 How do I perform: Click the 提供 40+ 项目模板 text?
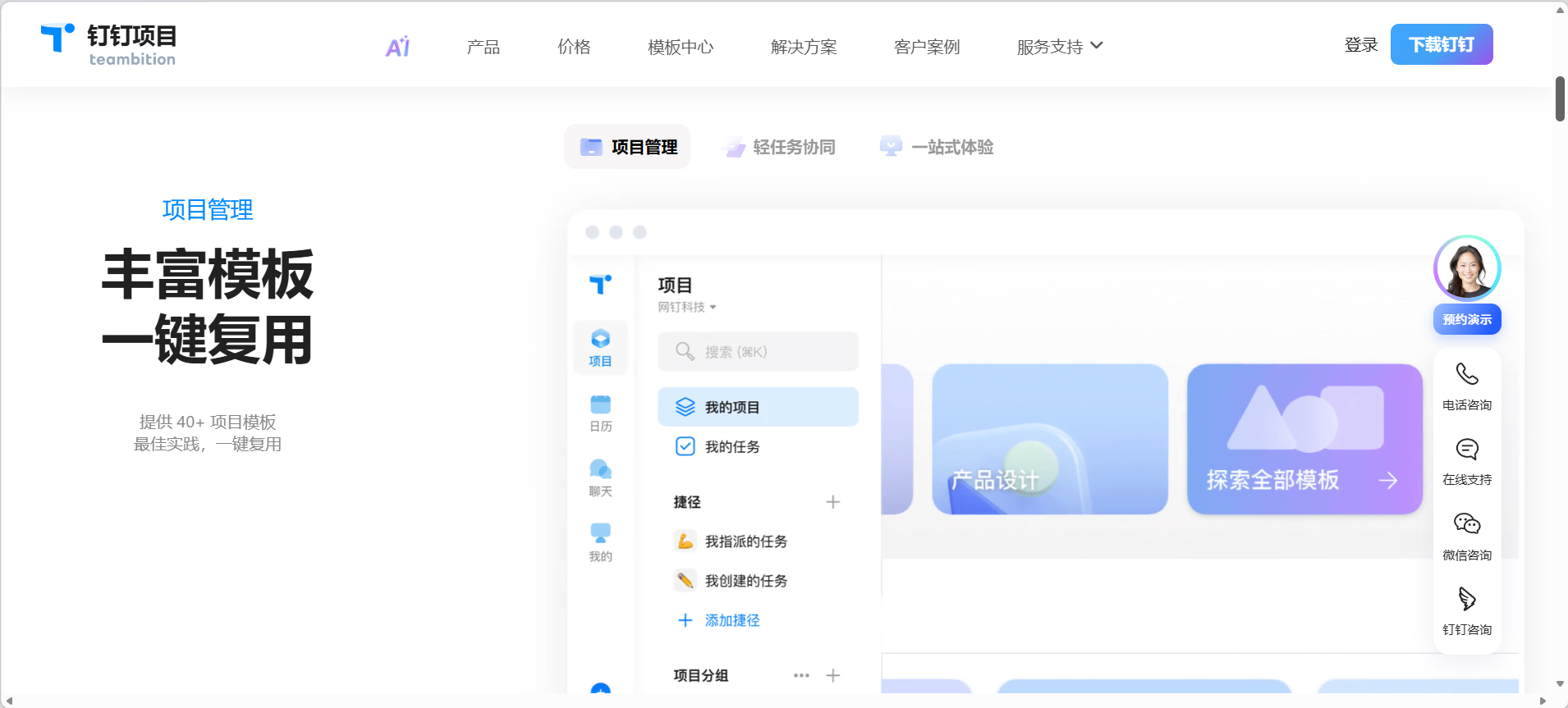pyautogui.click(x=208, y=422)
